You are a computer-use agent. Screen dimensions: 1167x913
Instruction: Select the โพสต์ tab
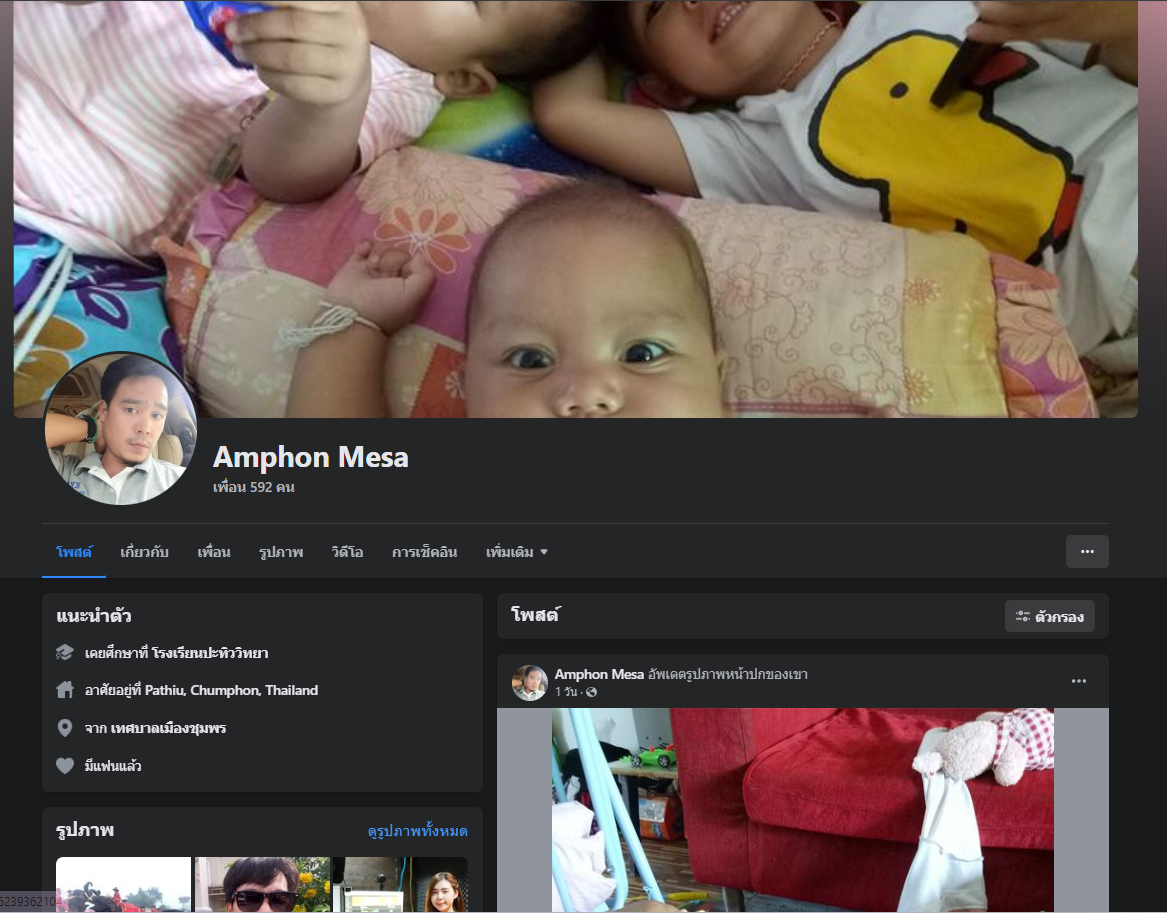[74, 552]
